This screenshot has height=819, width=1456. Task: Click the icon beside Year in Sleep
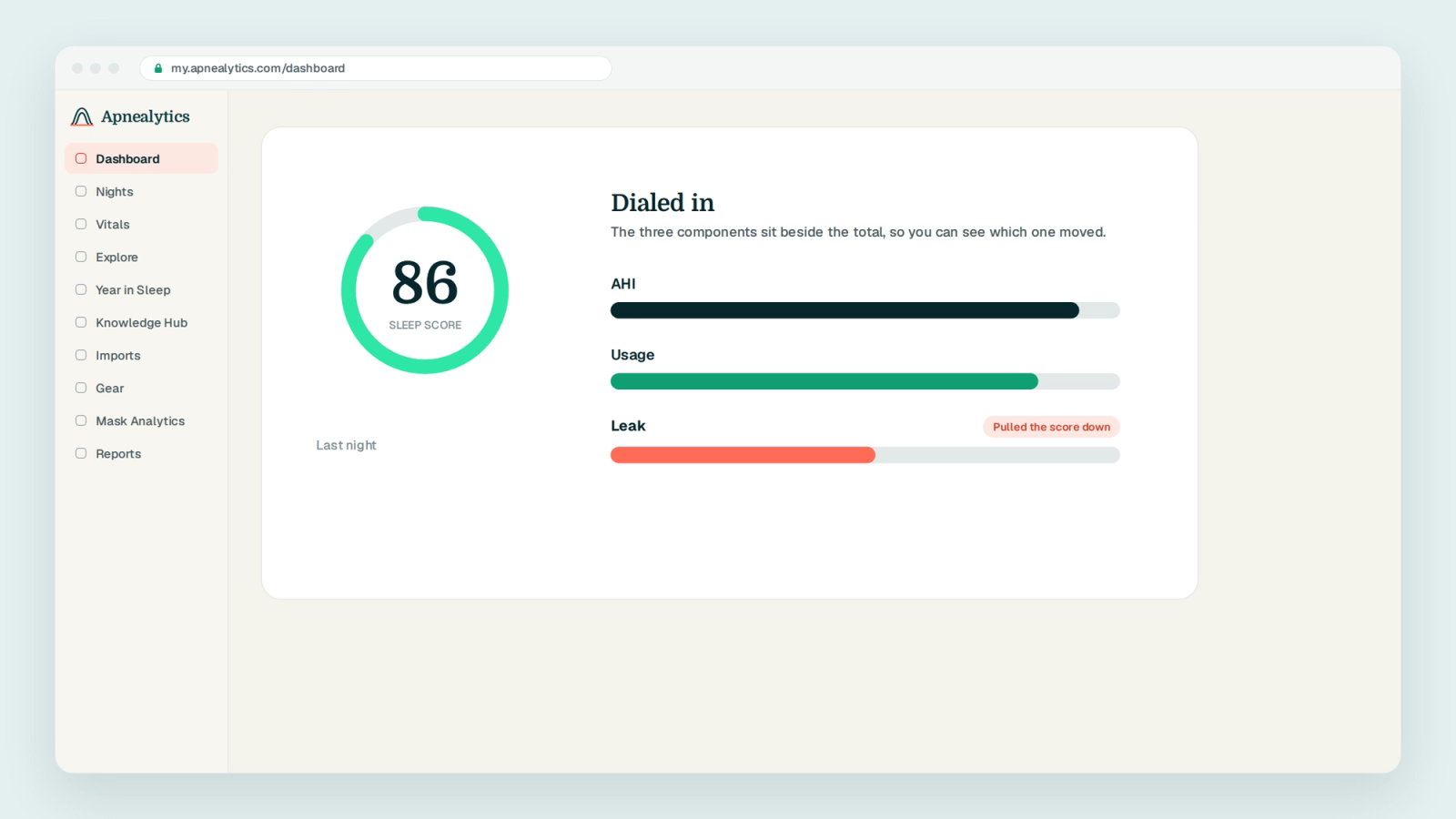(81, 289)
